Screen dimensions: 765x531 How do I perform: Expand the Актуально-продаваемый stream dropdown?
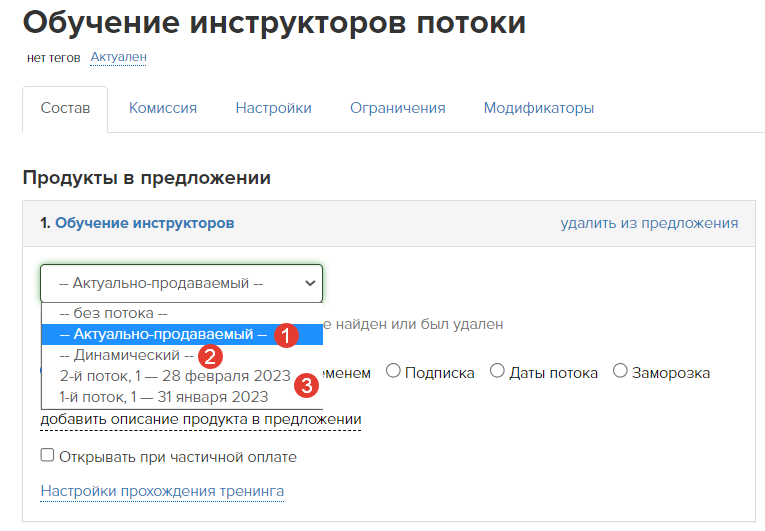coord(181,283)
